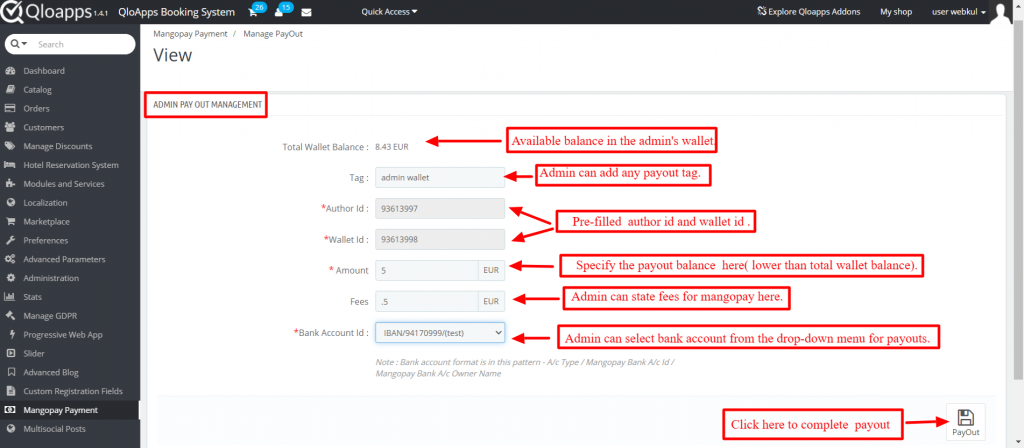Screen dimensions: 1024x448
Task: Click the Fees input field
Action: [428, 302]
